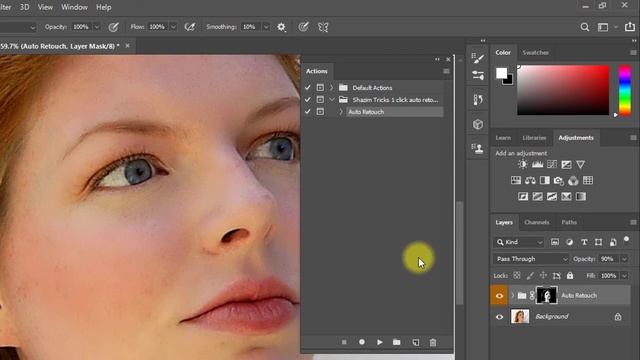The width and height of the screenshot is (640, 360).
Task: Play the selected action
Action: [x=380, y=342]
